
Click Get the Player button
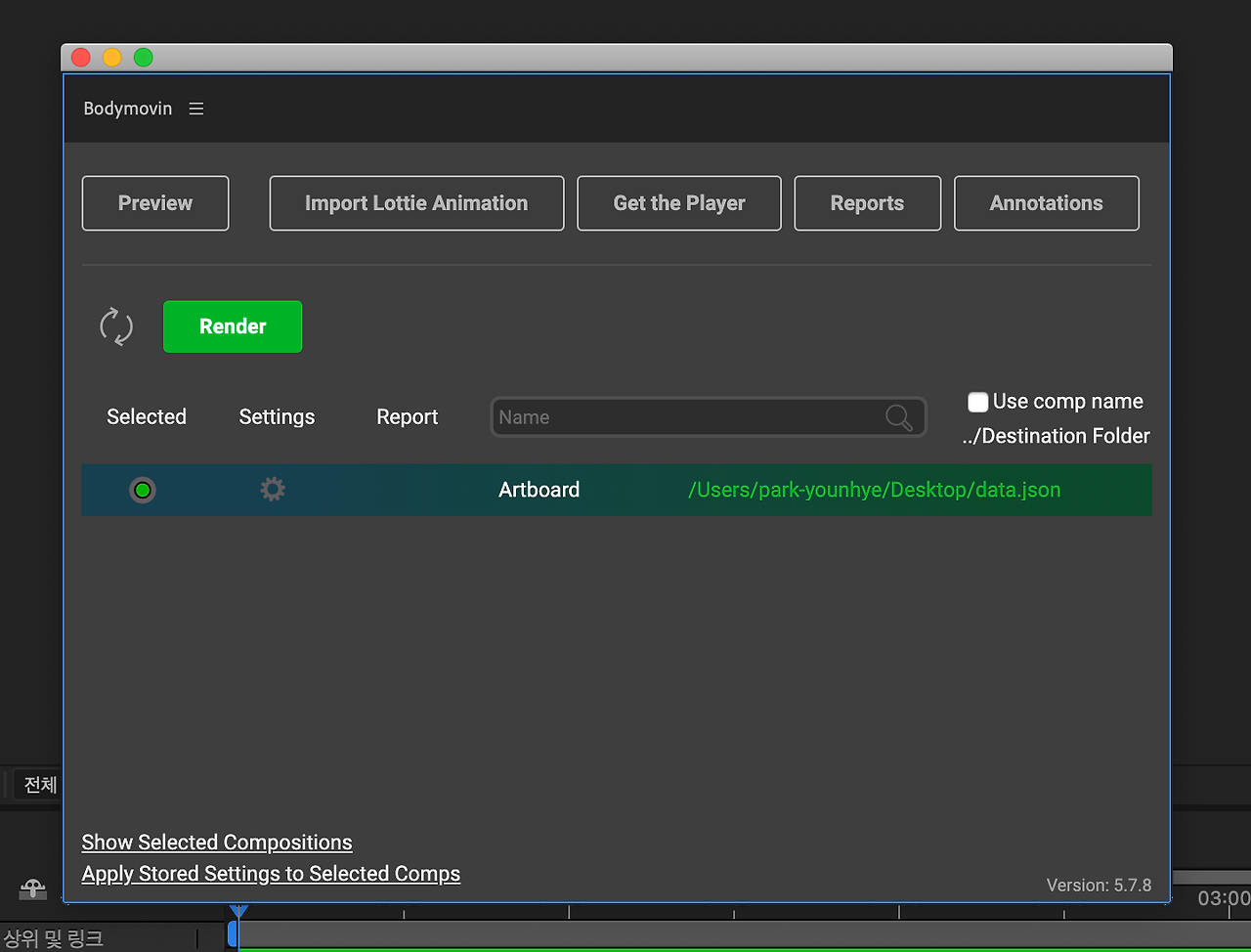pos(679,203)
